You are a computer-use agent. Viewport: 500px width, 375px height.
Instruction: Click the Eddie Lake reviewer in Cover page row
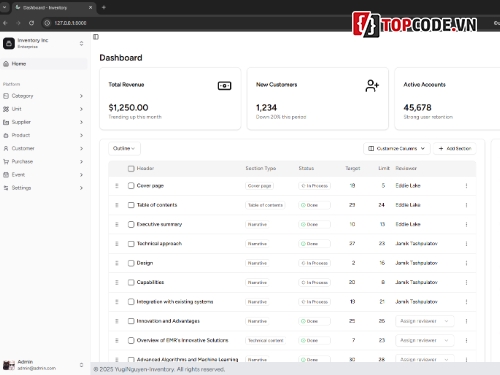pos(408,186)
